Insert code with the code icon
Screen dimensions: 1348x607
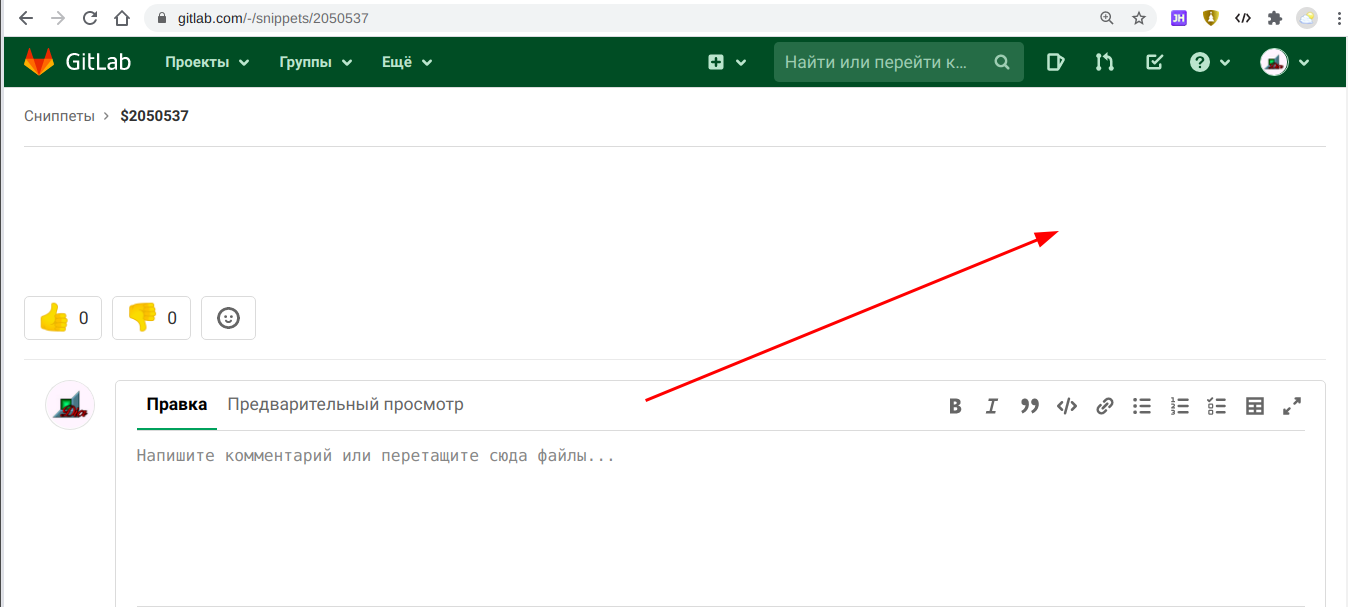1067,406
